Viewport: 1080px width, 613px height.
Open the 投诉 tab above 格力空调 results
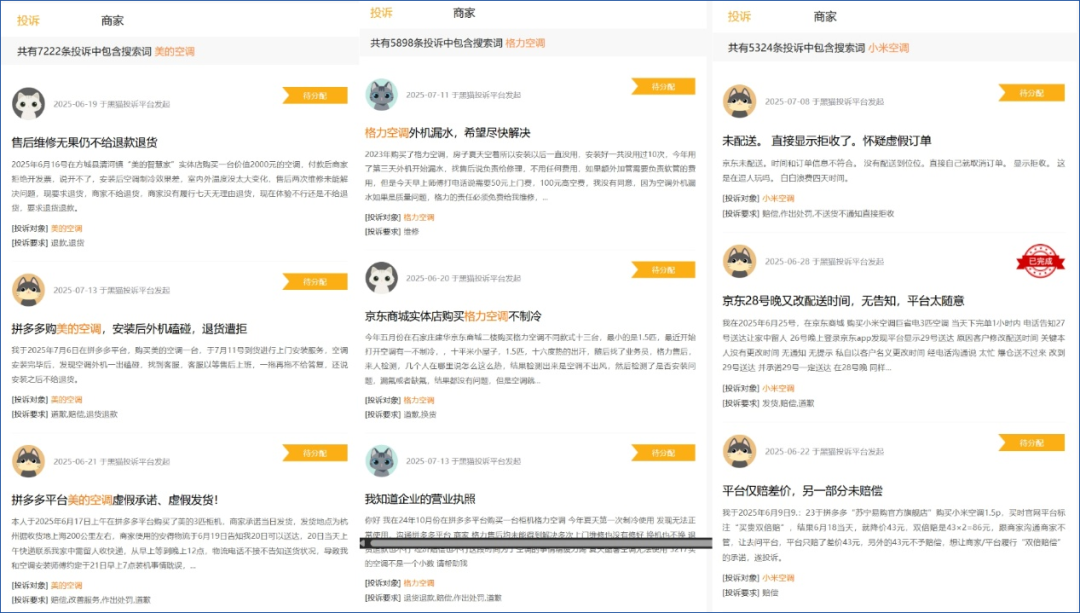381,12
